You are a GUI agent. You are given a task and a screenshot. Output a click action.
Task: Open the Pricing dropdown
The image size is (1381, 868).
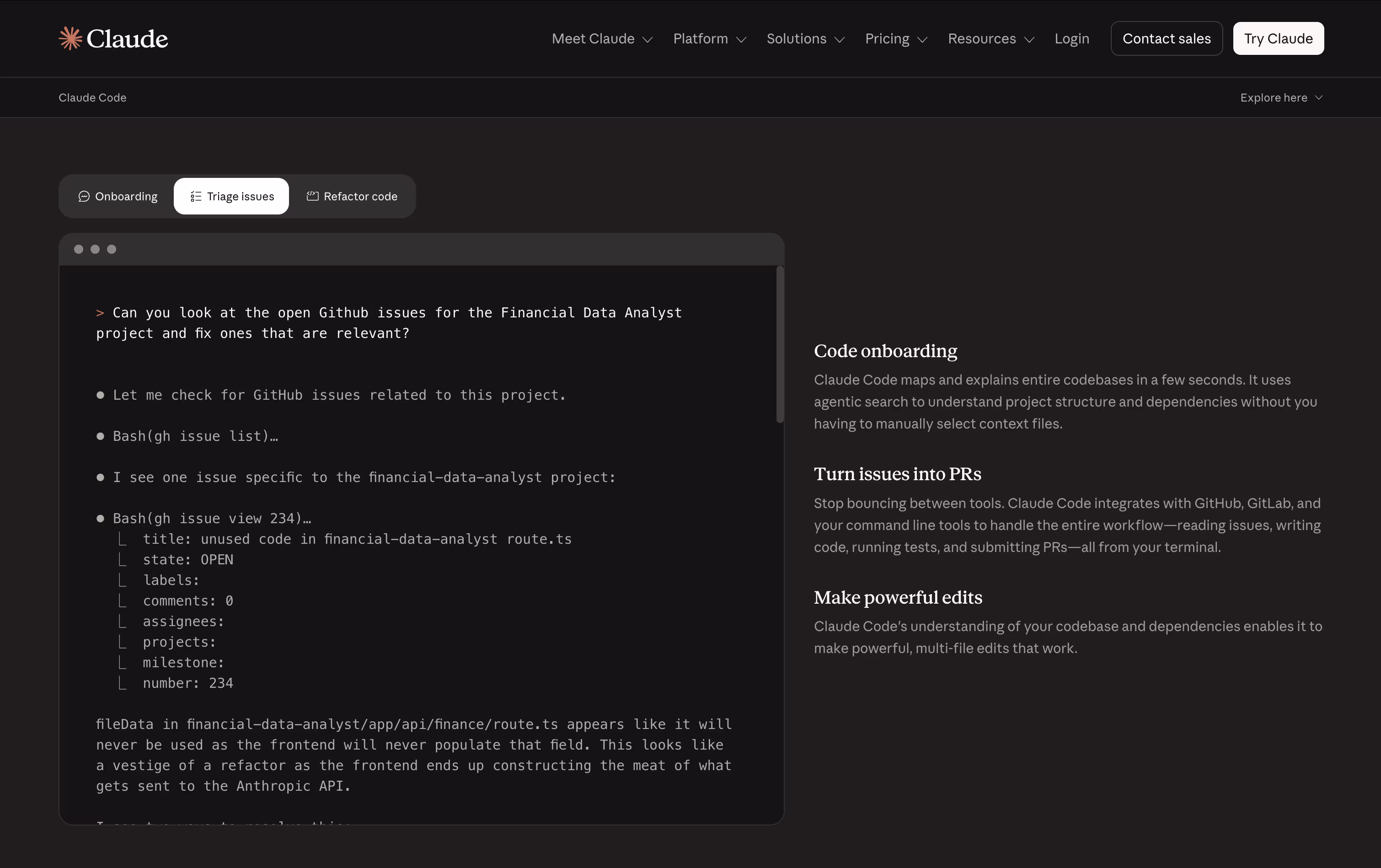(x=896, y=38)
